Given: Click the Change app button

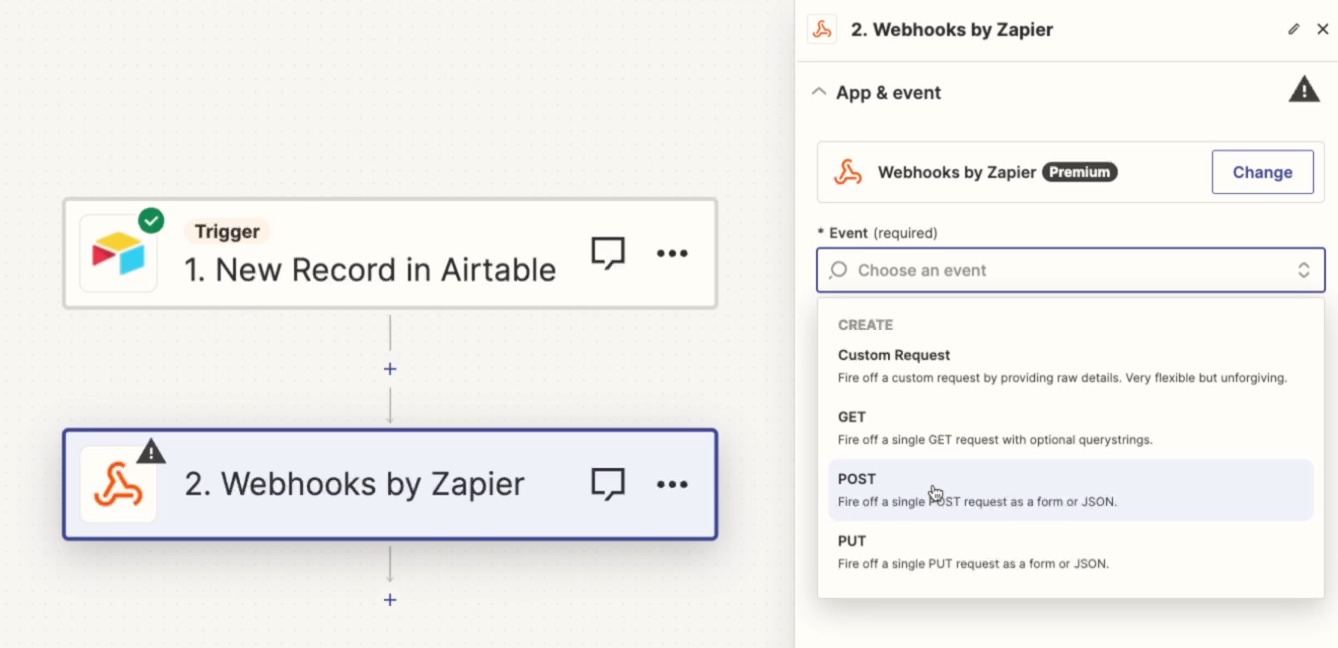Looking at the screenshot, I should click(1262, 172).
